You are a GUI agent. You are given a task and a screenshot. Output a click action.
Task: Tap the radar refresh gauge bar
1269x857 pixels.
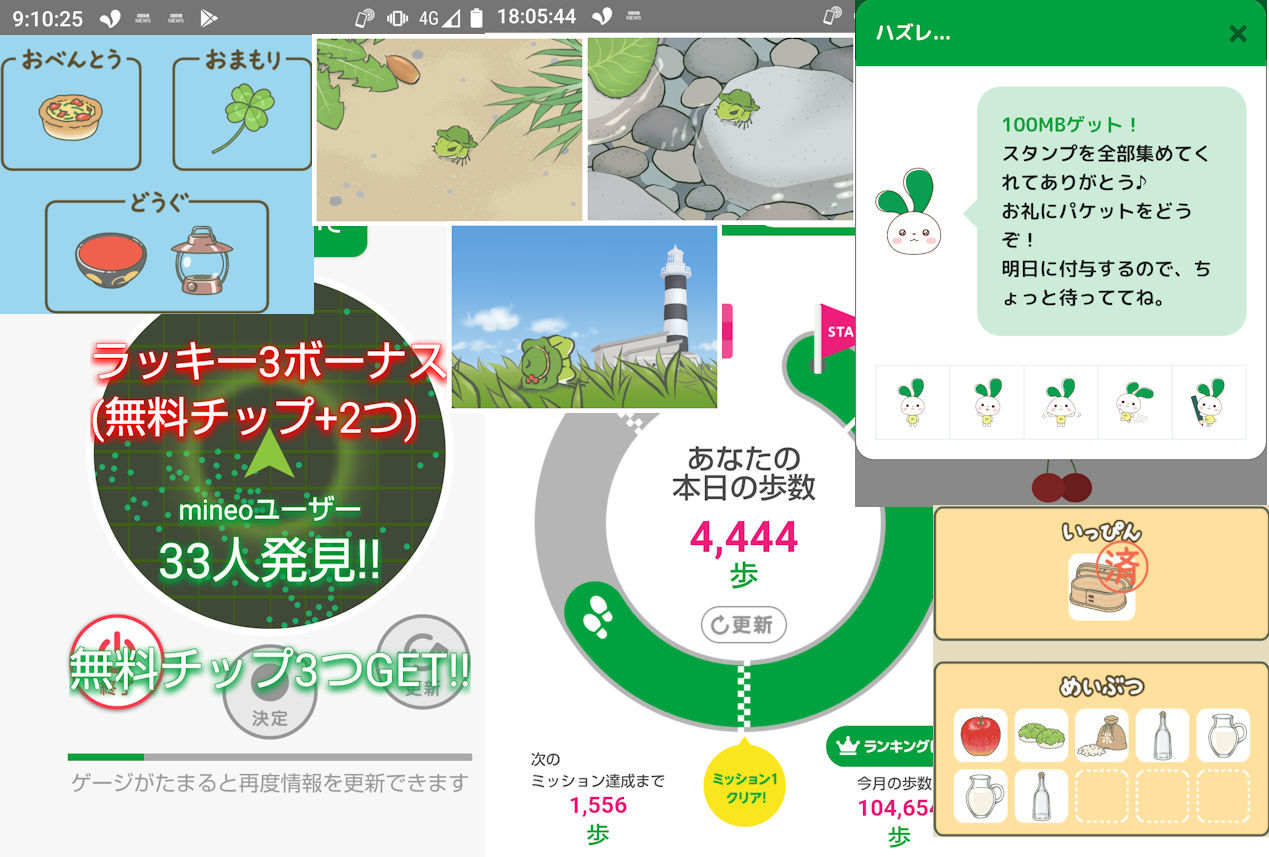coord(270,757)
